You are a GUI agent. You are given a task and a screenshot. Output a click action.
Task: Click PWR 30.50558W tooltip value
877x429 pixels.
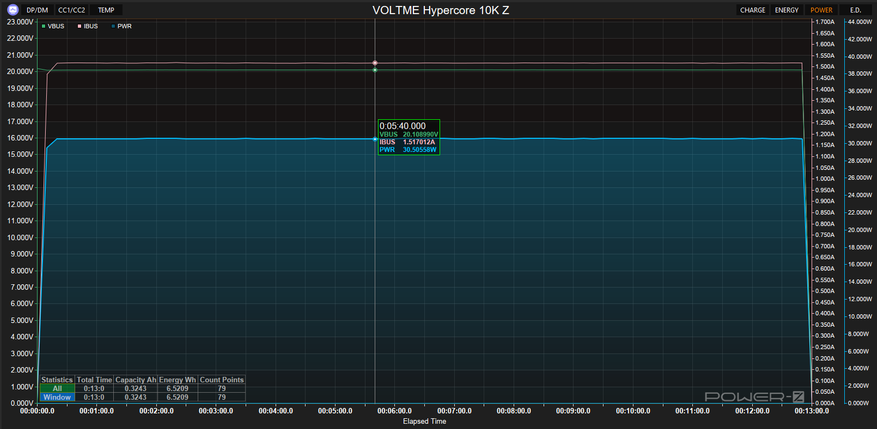tap(408, 149)
